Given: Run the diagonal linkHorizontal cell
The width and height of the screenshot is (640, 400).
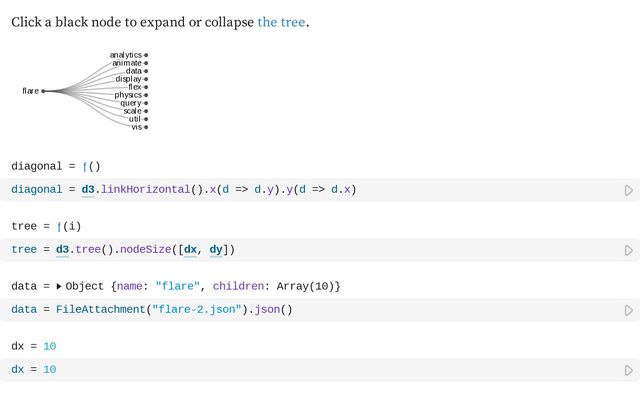Looking at the screenshot, I should (x=628, y=190).
